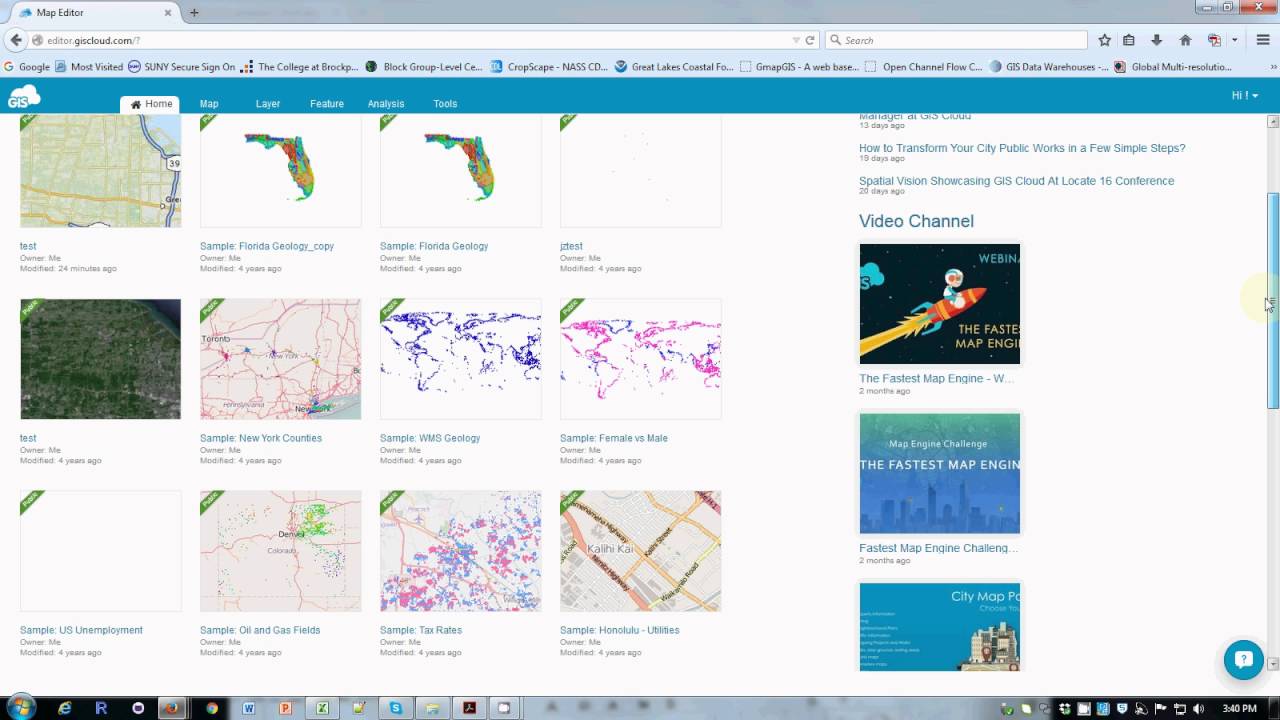The width and height of the screenshot is (1280, 720).
Task: Read How to Transform Your City article
Action: [1022, 148]
